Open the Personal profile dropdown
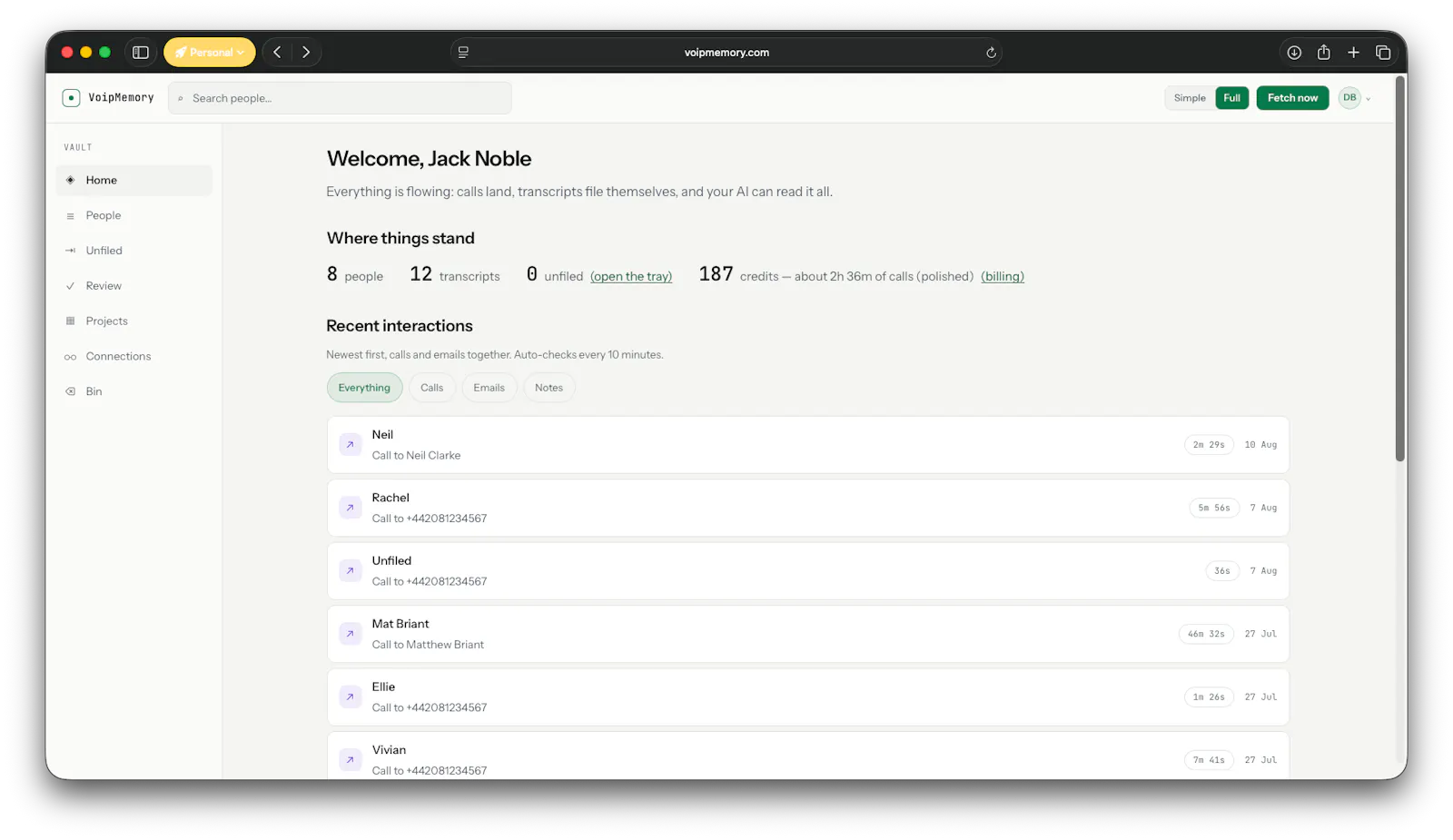1453x840 pixels. pos(210,53)
